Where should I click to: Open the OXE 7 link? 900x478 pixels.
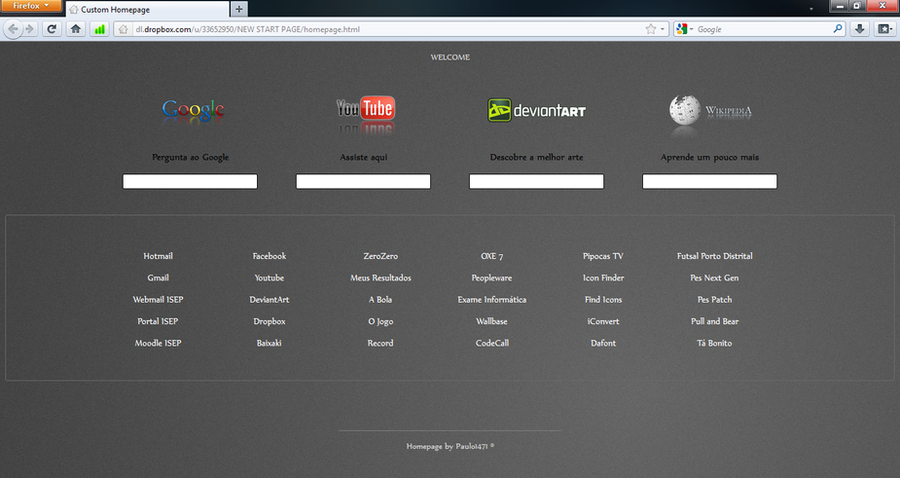point(492,256)
